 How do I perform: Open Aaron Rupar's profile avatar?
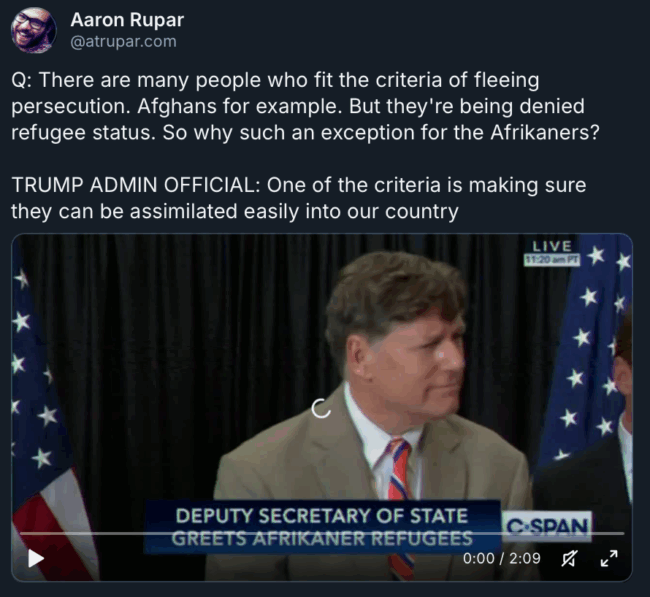34,30
